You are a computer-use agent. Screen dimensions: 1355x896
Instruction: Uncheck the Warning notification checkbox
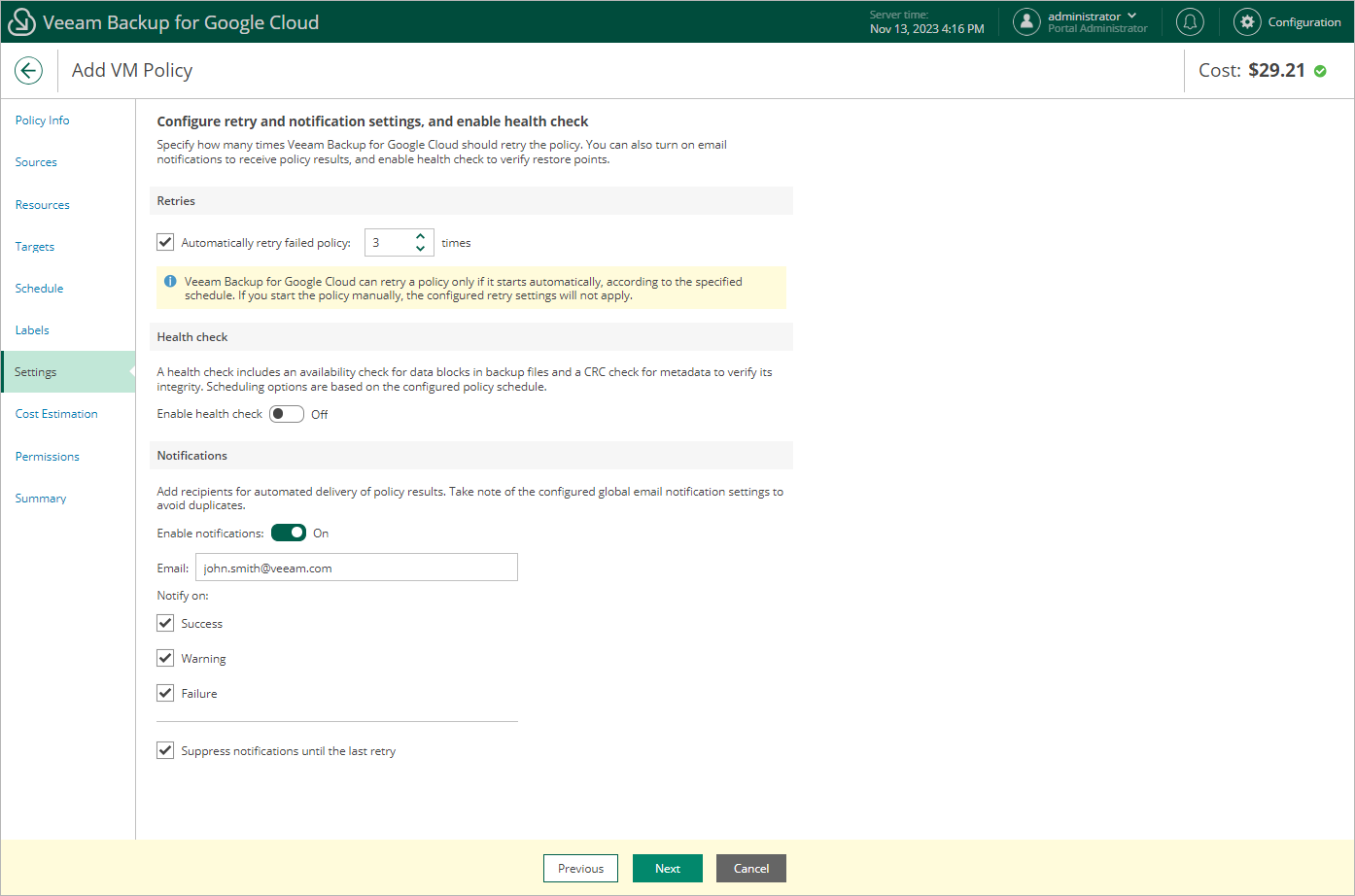pos(165,658)
